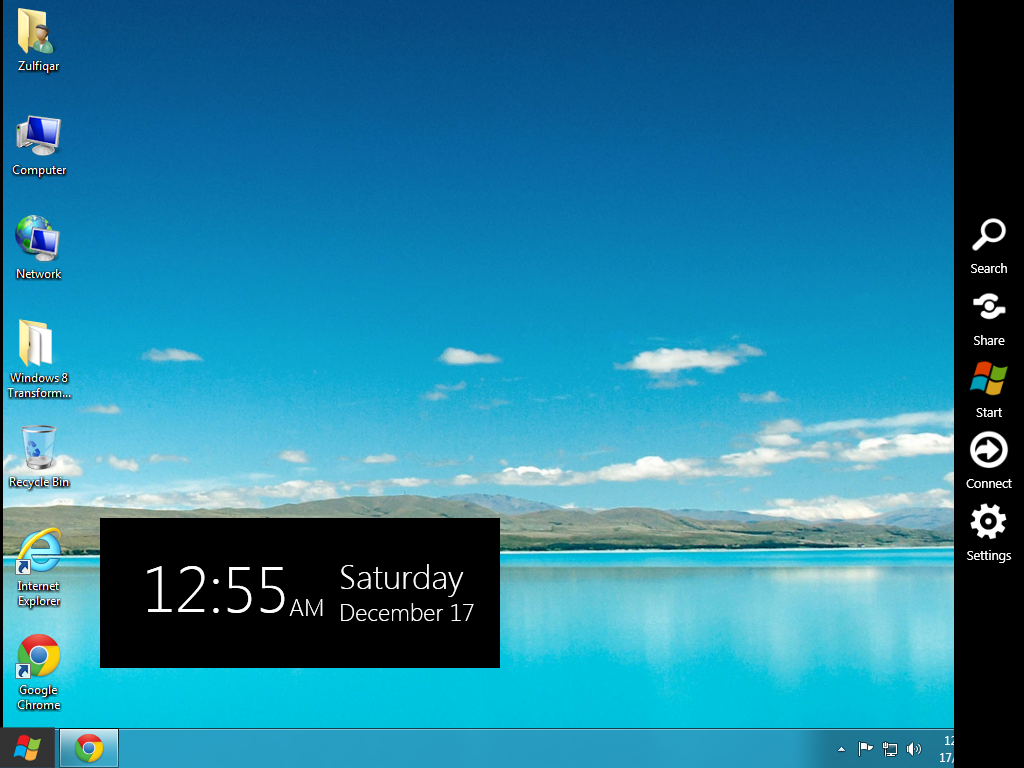Open the volume control in the system tray
The height and width of the screenshot is (768, 1024).
coord(914,748)
